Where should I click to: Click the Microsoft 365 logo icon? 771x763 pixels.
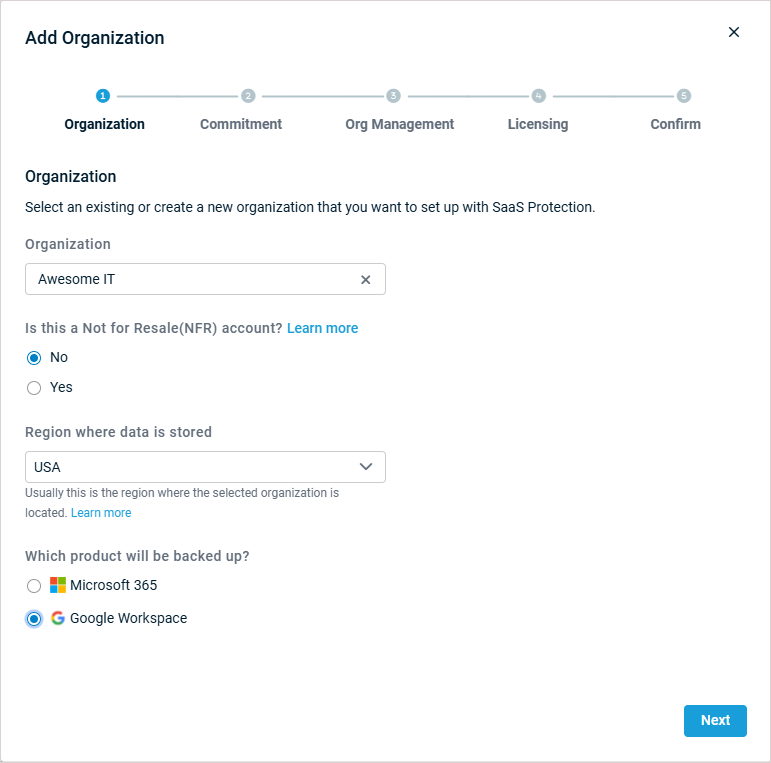click(58, 585)
